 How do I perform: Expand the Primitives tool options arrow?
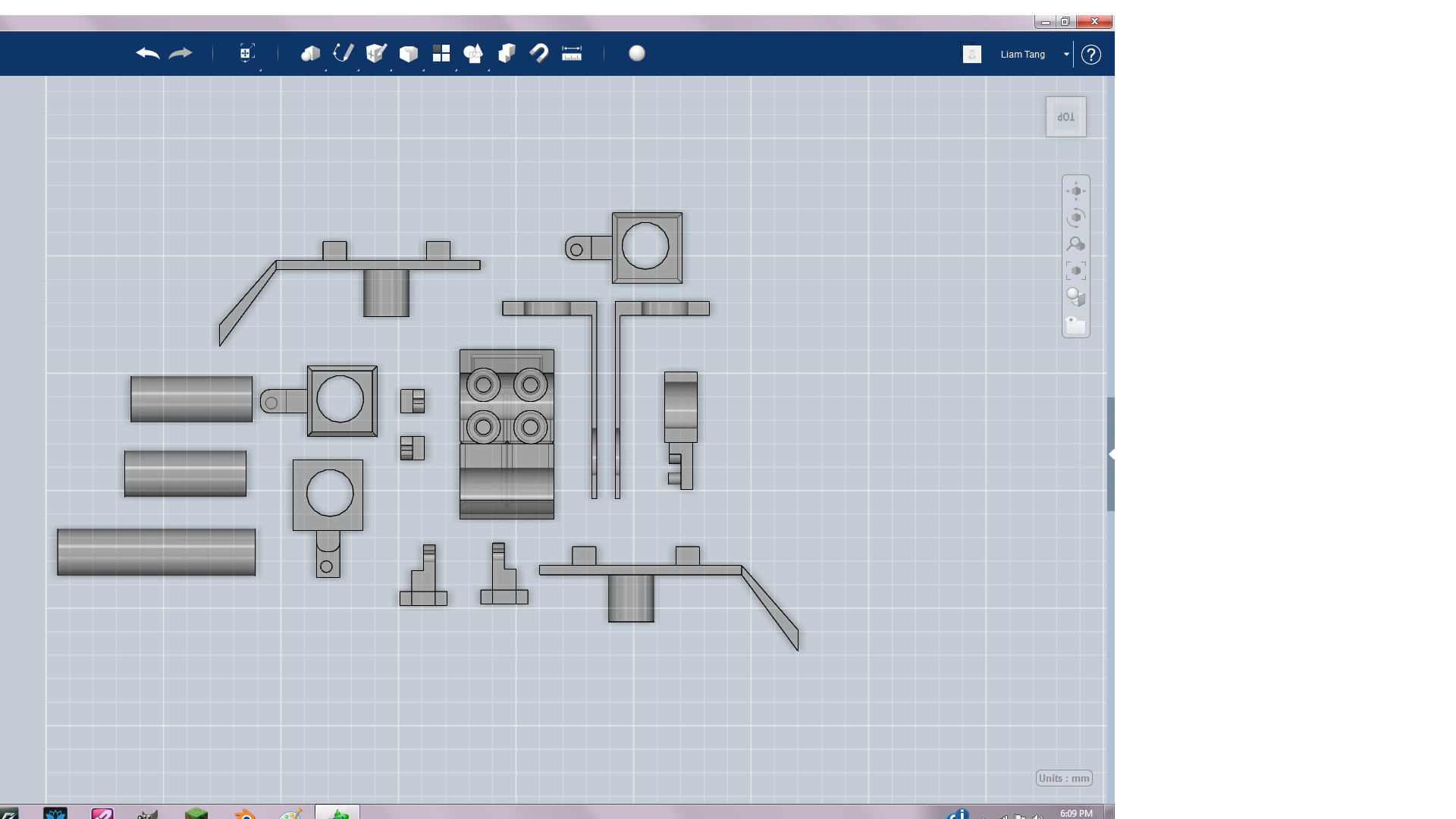(325, 68)
